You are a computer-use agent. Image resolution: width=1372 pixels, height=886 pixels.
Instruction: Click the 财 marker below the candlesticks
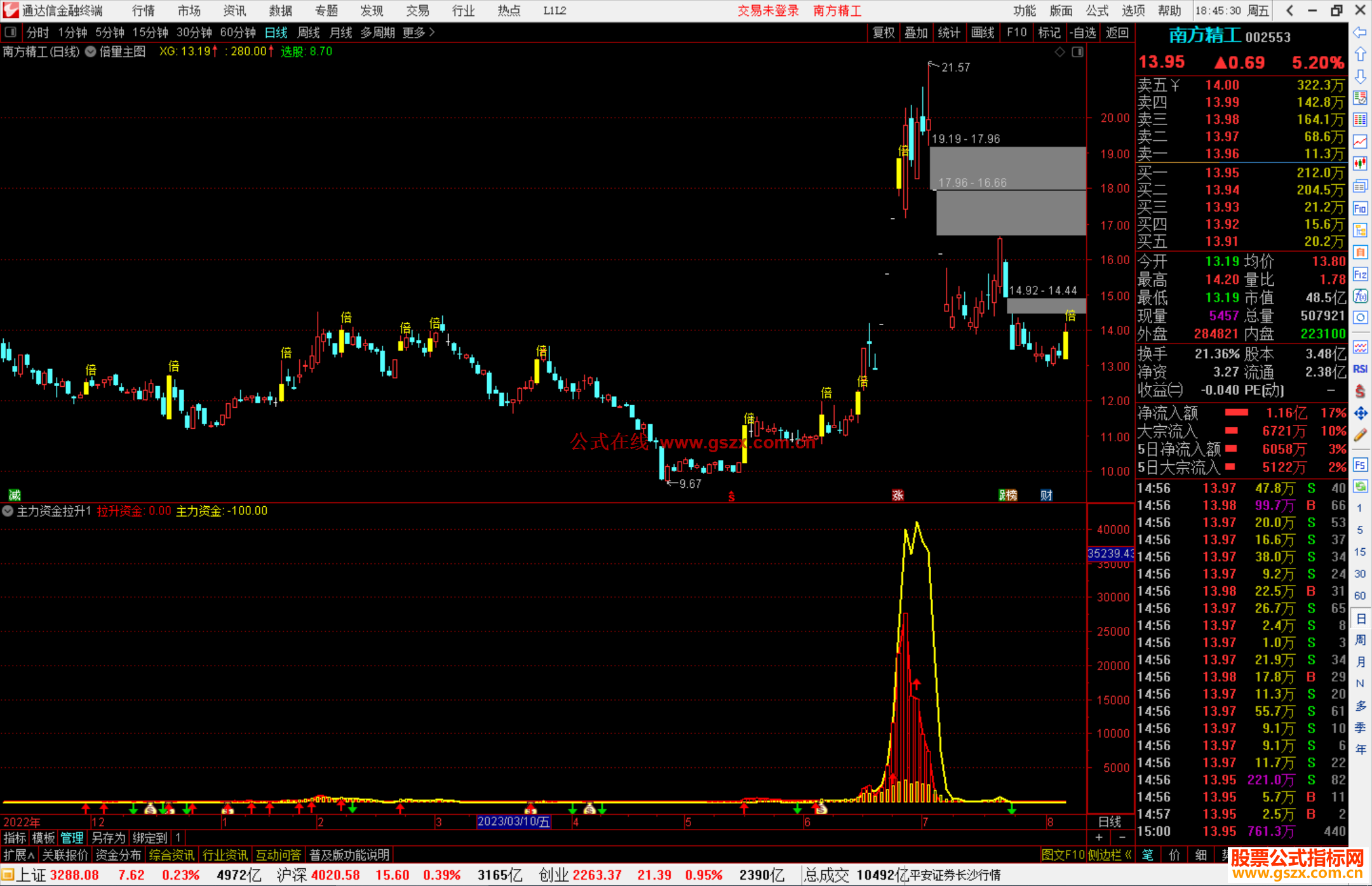(x=1046, y=495)
